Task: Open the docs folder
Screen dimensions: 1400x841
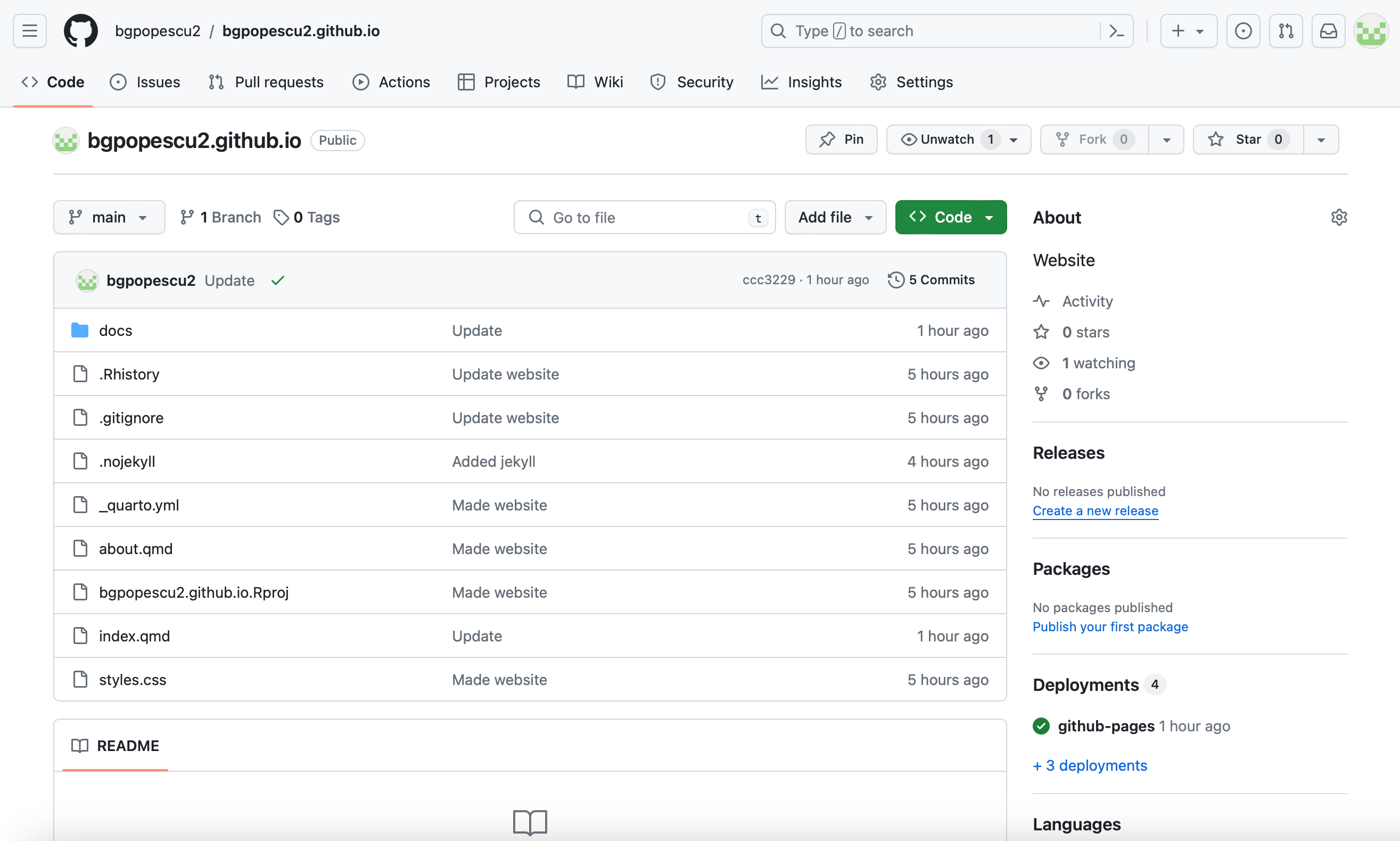Action: 116,331
